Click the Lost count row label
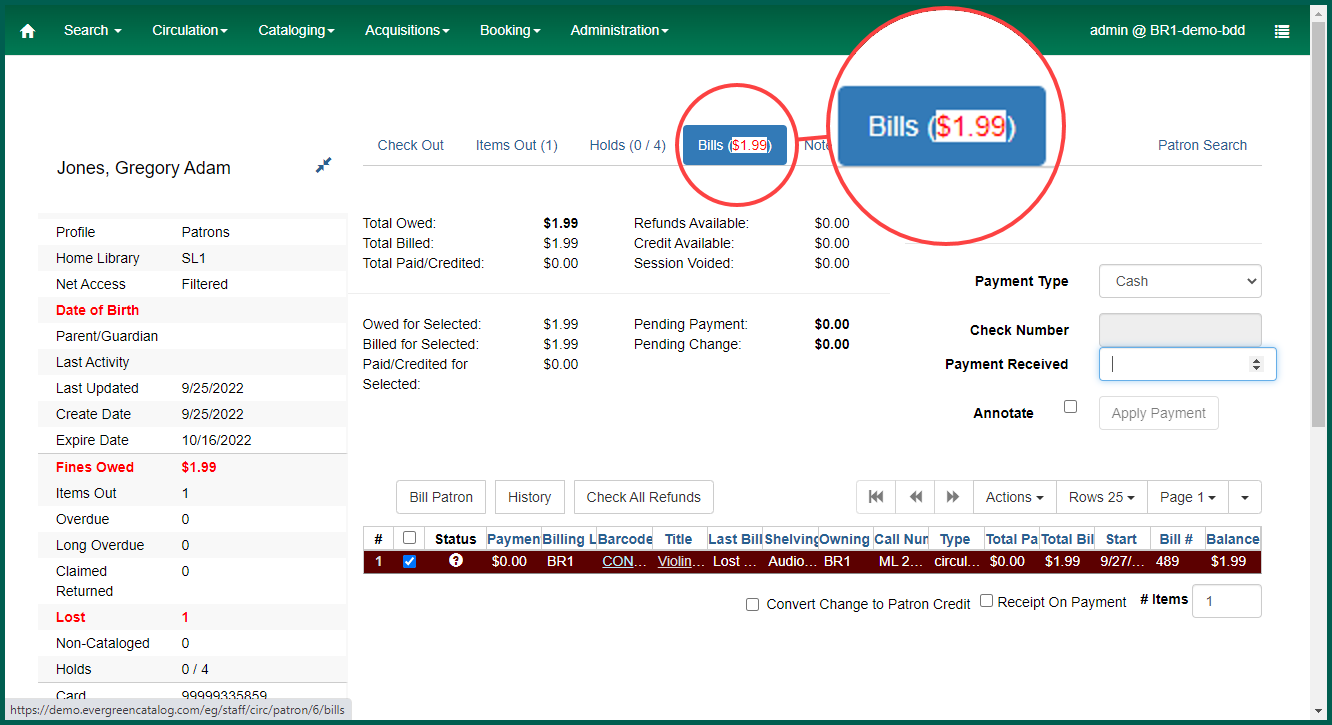 (x=71, y=617)
